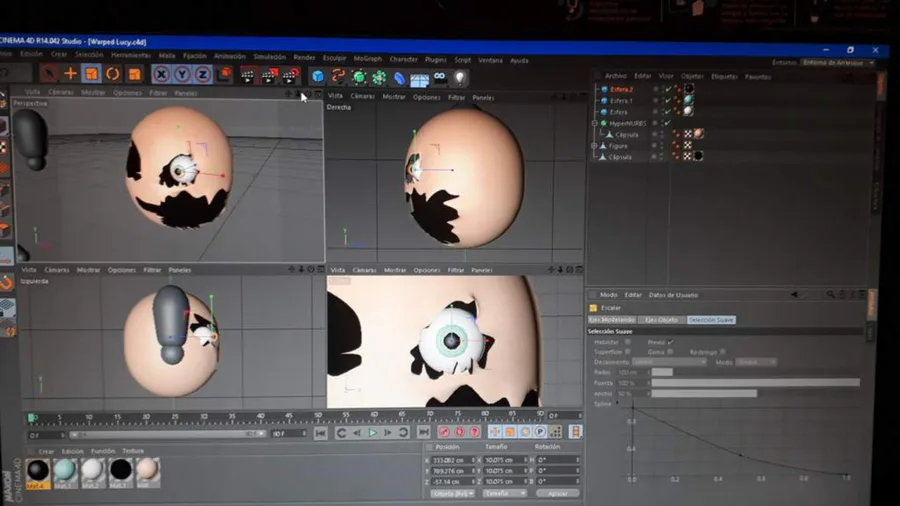Activate the Scale tool cube icon

pos(91,73)
